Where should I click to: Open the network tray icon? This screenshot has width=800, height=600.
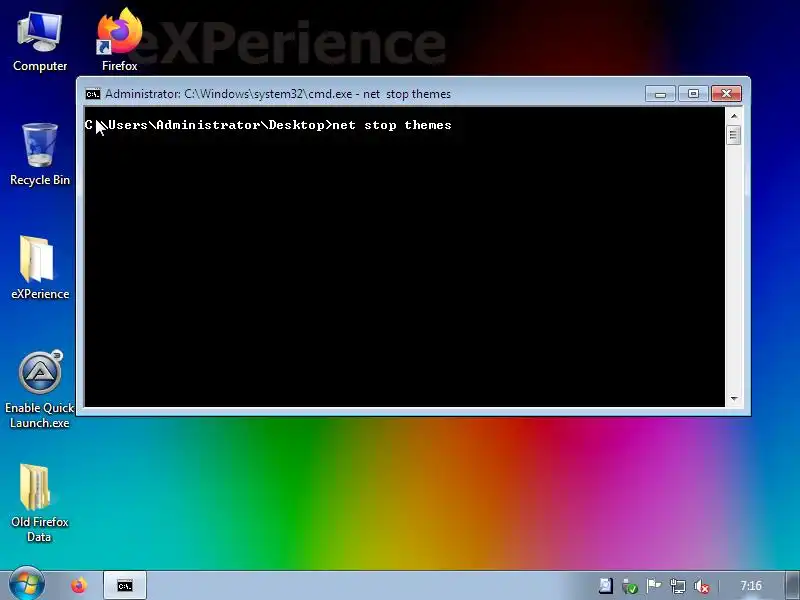(678, 586)
